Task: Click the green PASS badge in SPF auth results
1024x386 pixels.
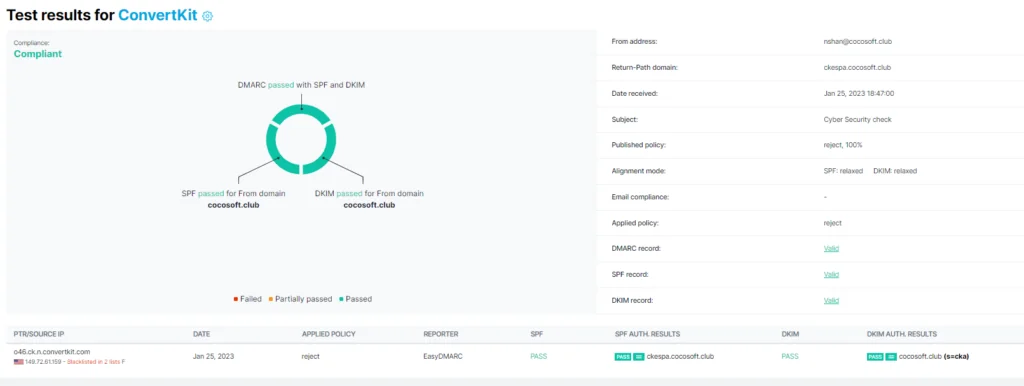Action: click(623, 357)
